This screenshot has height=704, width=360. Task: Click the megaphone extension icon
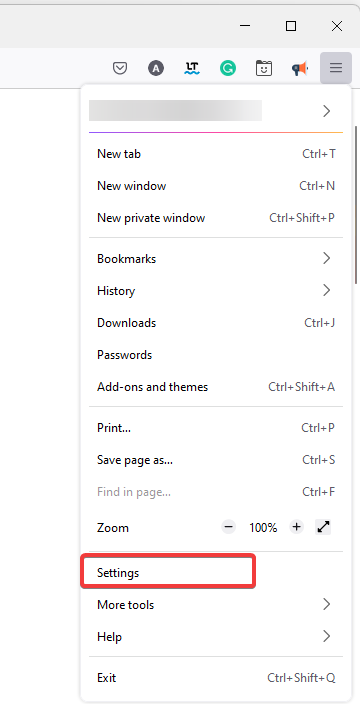point(300,68)
